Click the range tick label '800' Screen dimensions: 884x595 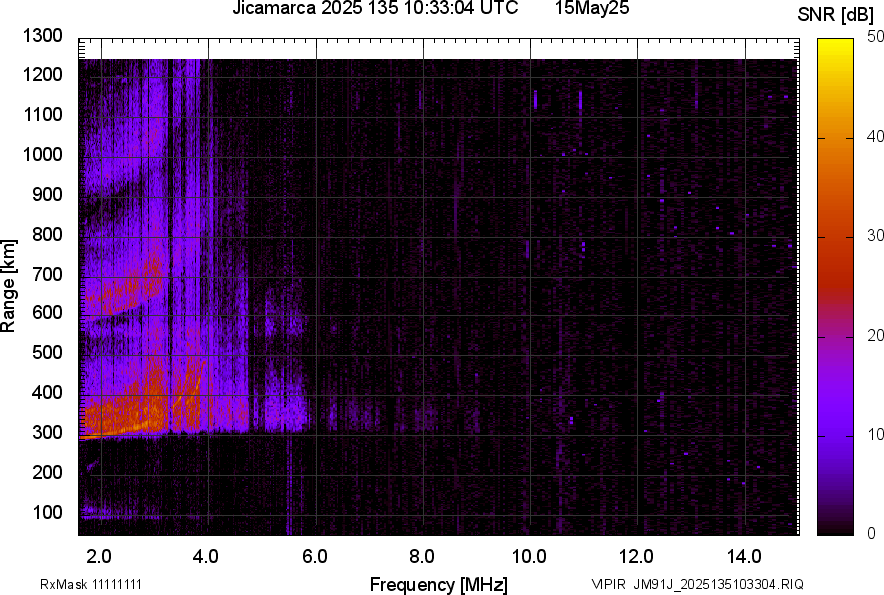point(47,234)
